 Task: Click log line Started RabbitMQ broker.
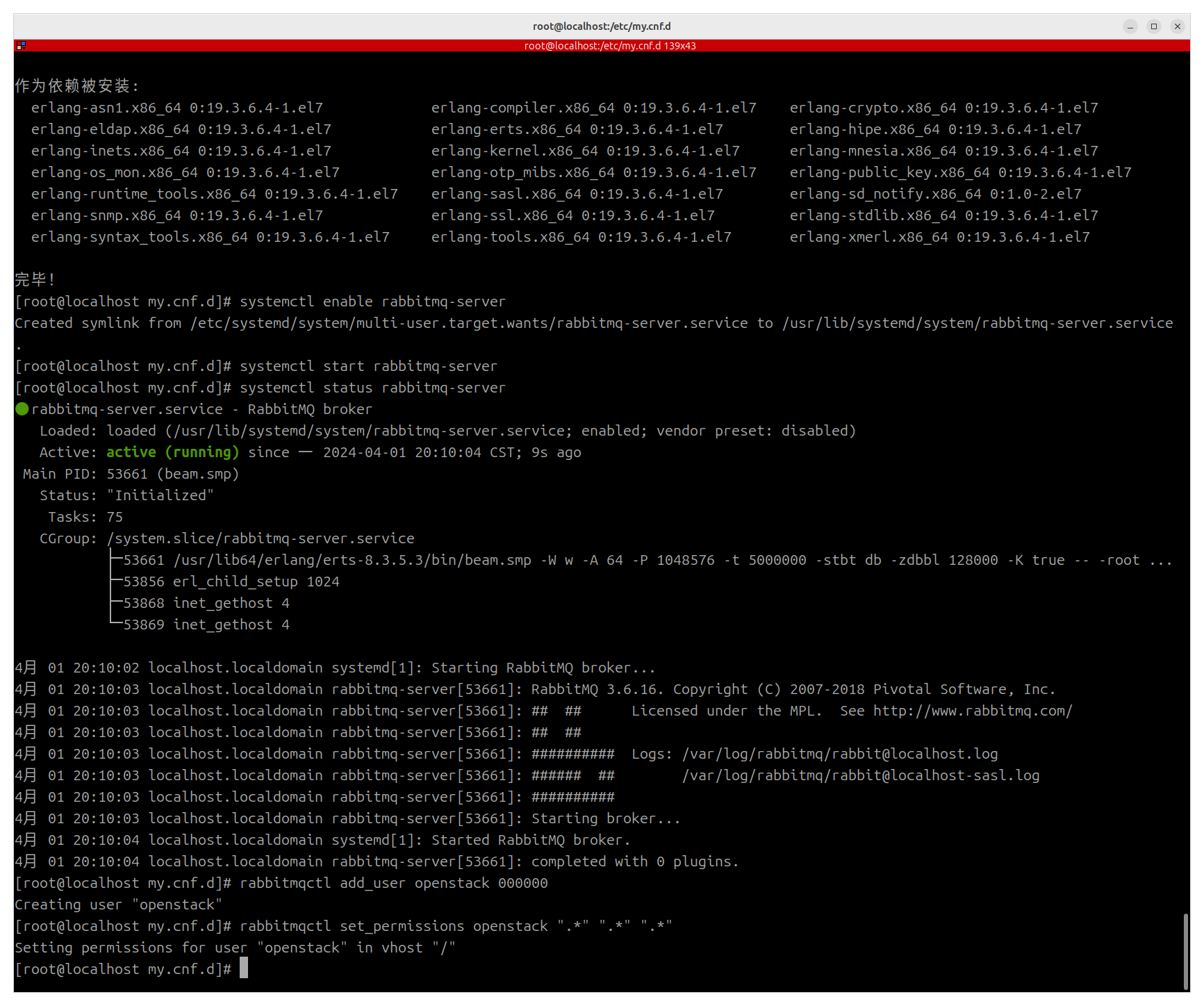(323, 841)
